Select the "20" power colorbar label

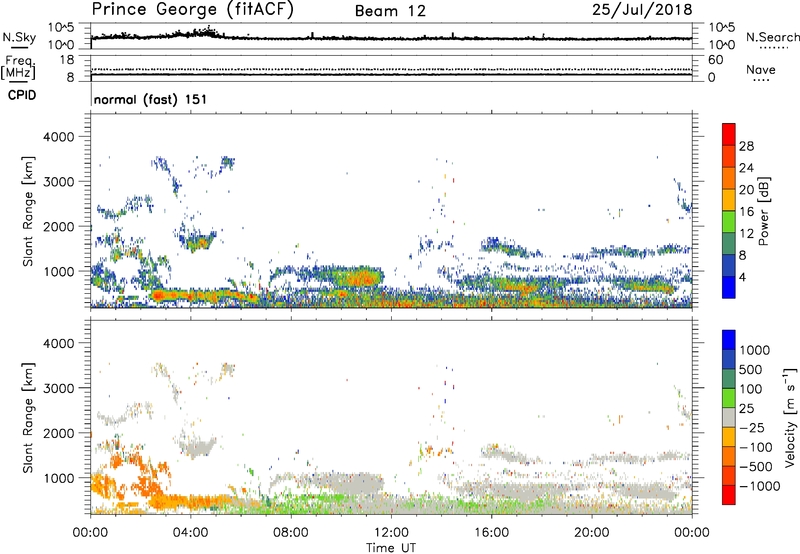(746, 190)
